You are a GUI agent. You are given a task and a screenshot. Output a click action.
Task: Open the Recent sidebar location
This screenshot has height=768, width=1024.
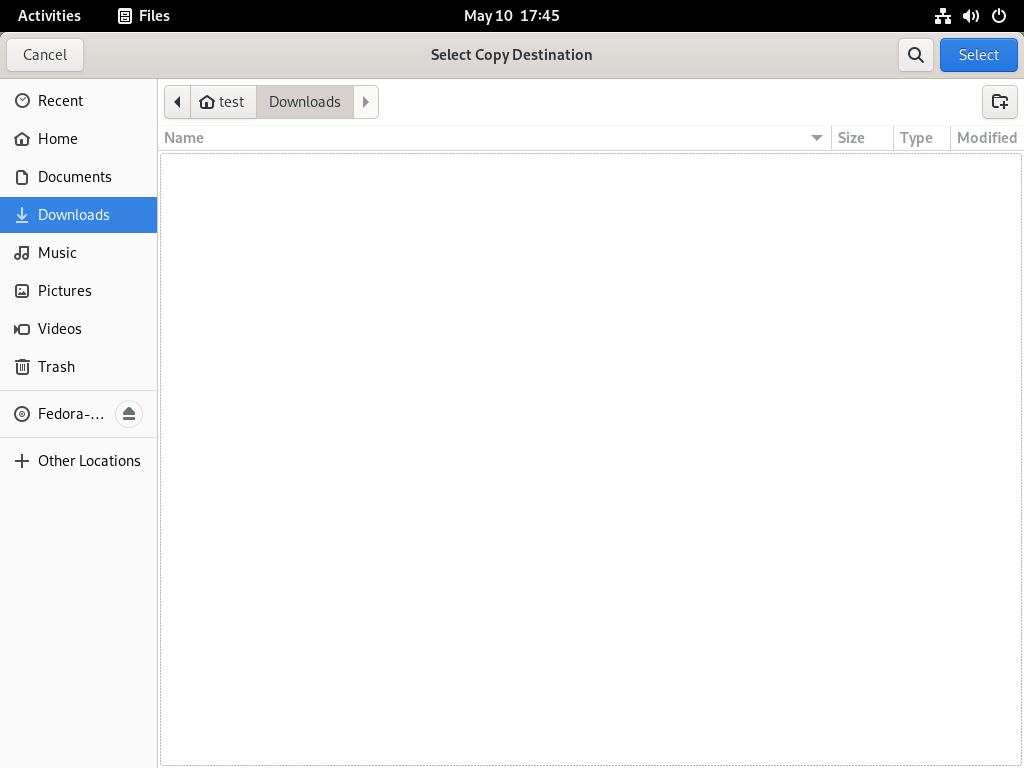tap(78, 101)
